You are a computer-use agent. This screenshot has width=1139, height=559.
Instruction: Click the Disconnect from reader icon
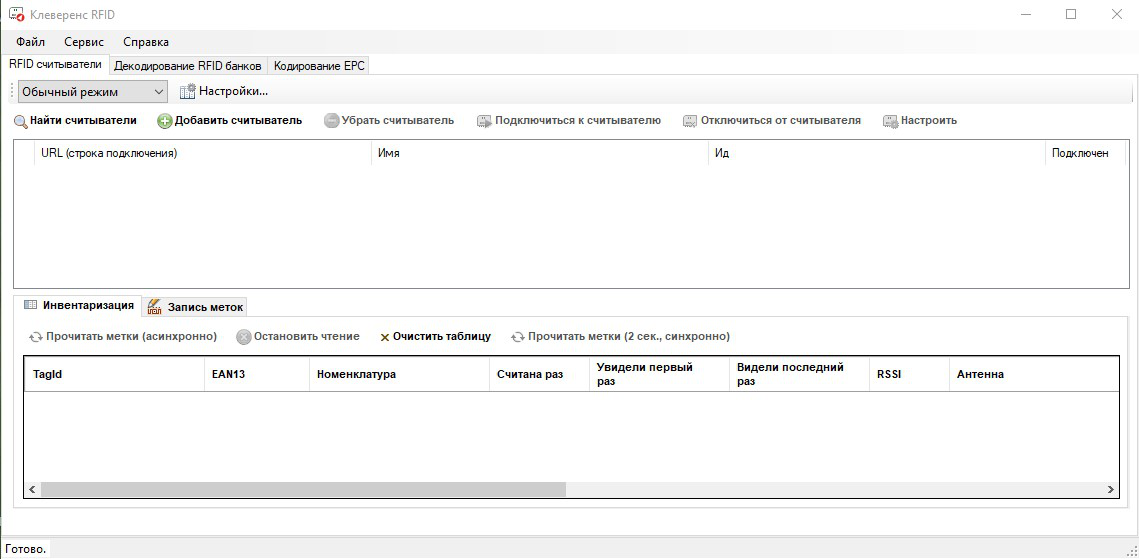click(x=690, y=121)
